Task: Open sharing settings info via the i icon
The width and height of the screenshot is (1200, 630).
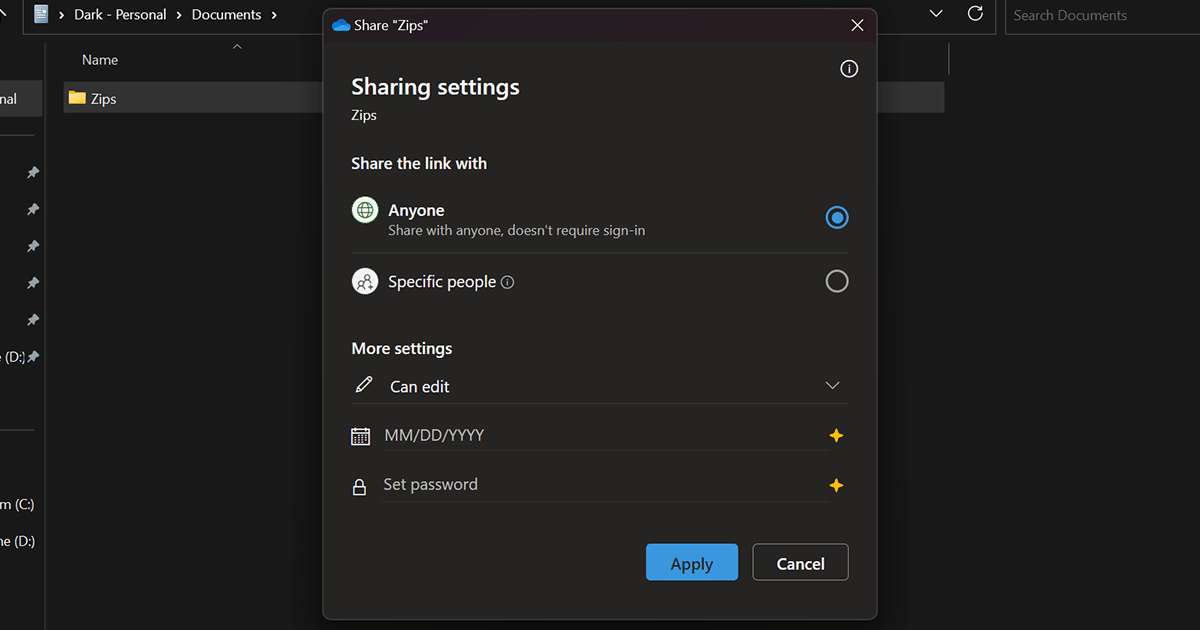Action: (849, 68)
